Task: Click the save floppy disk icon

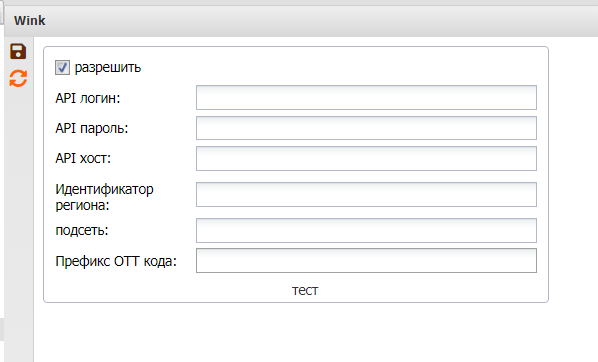Action: (x=18, y=51)
